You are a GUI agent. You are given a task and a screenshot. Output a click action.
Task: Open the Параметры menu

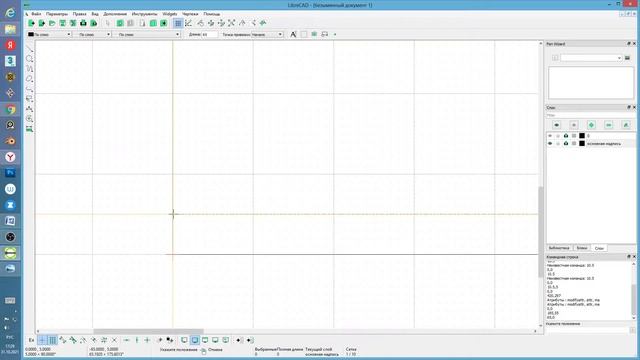pyautogui.click(x=57, y=14)
